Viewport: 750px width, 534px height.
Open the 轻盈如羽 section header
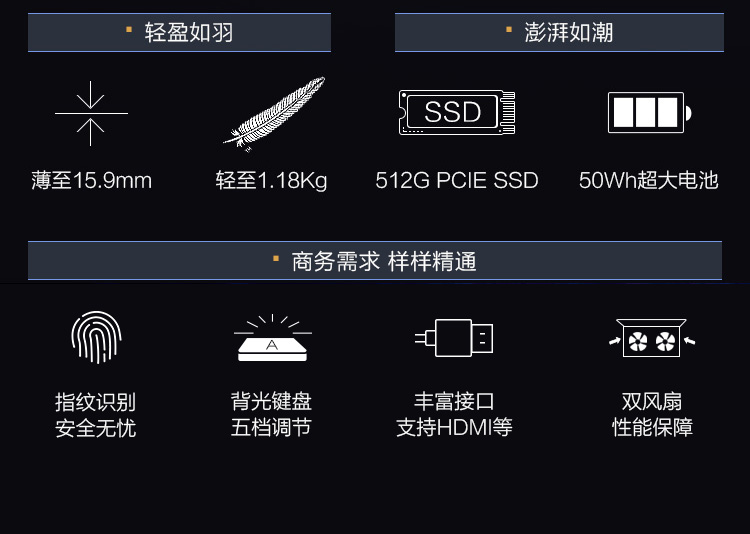click(x=179, y=33)
